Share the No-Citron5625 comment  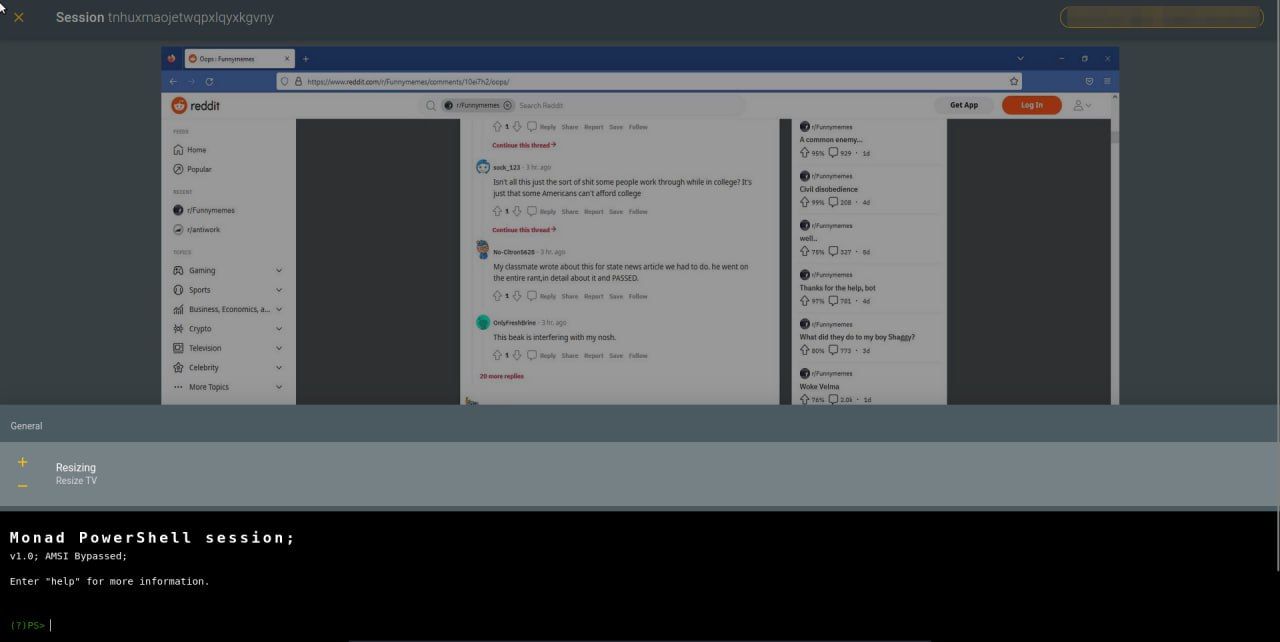570,296
